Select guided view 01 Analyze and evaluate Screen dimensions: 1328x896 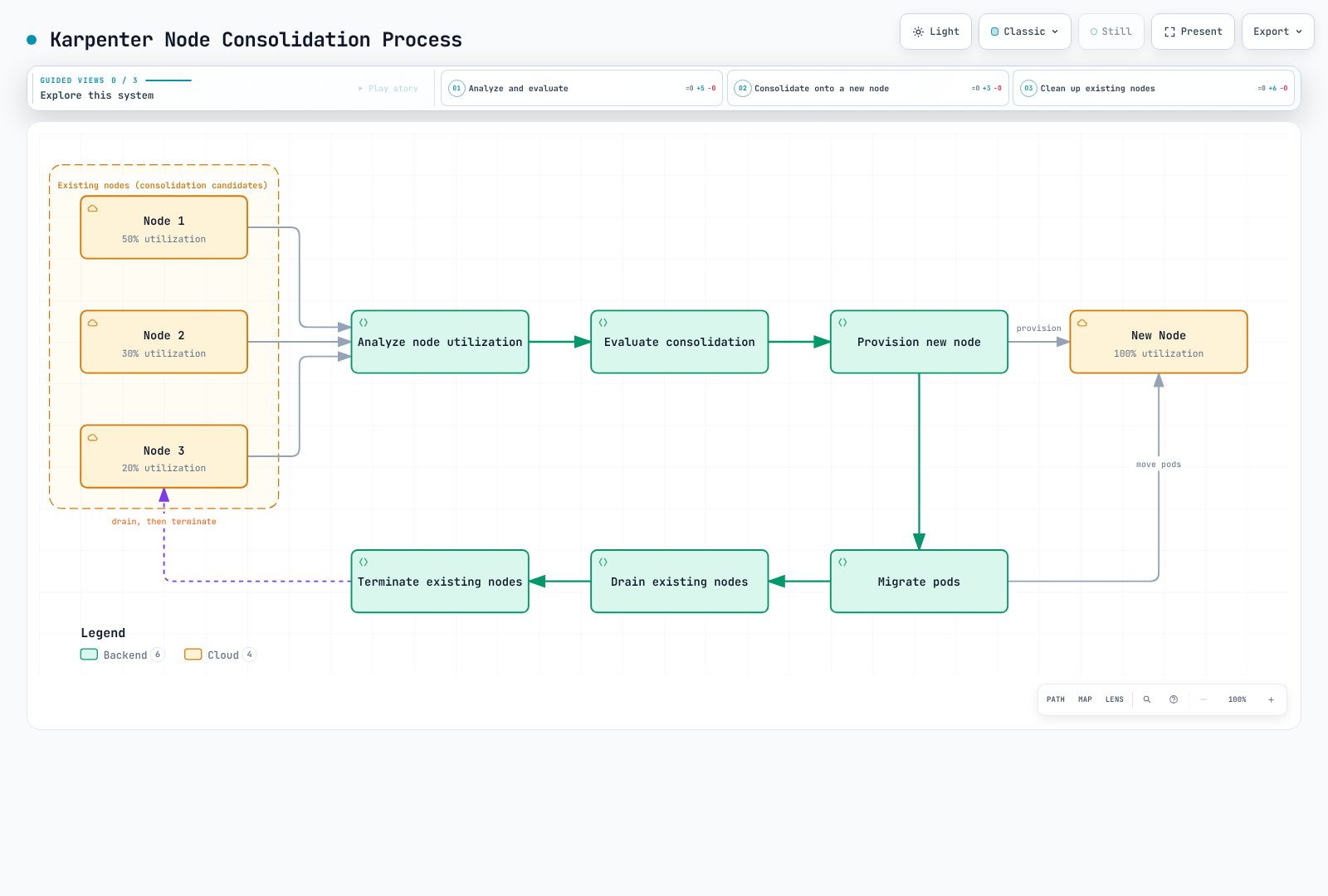pos(581,88)
